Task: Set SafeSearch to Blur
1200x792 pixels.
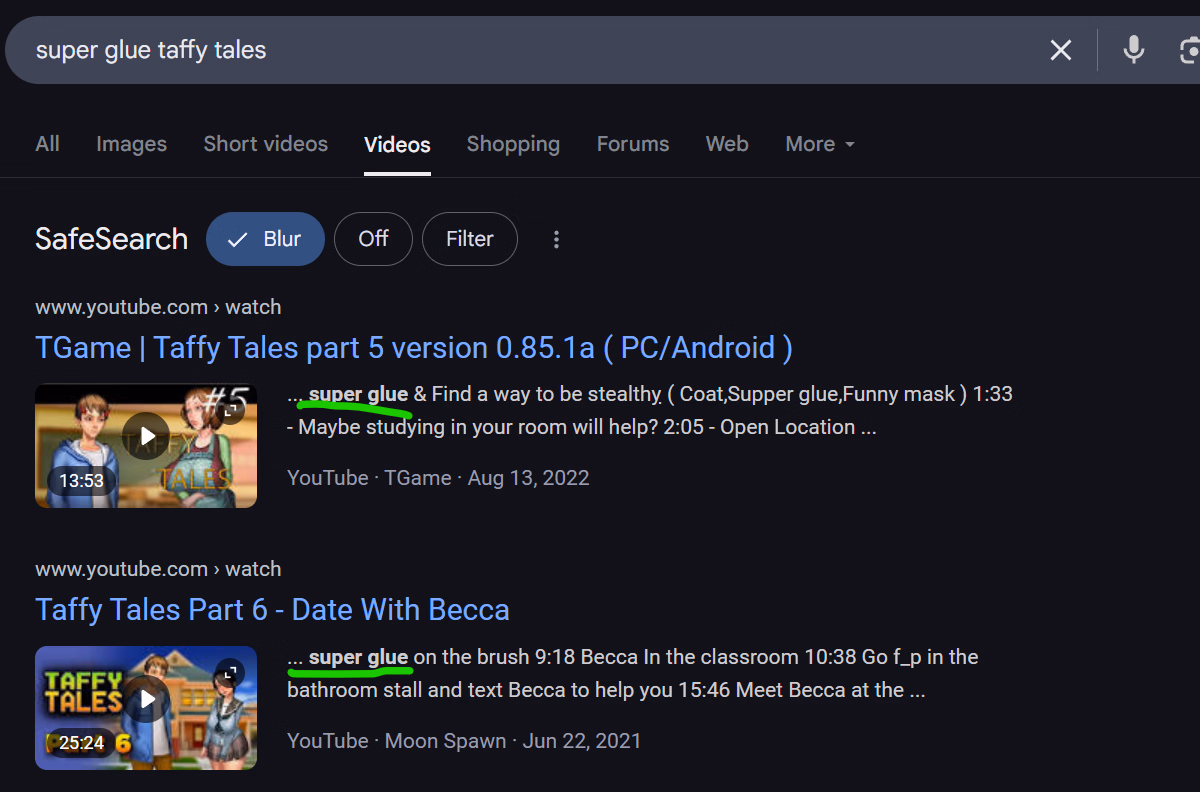Action: 265,239
